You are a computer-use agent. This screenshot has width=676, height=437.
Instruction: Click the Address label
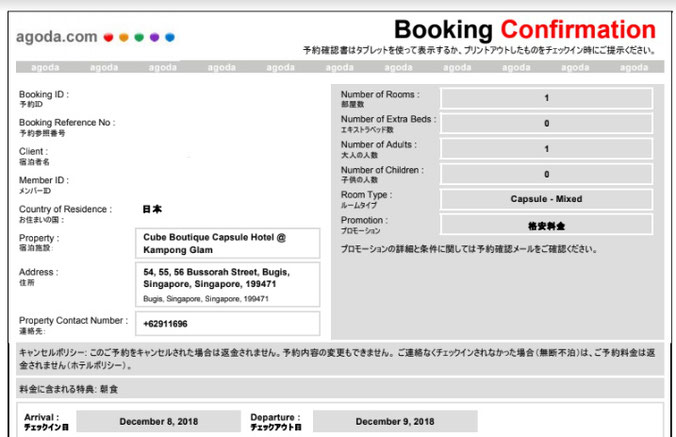click(38, 272)
